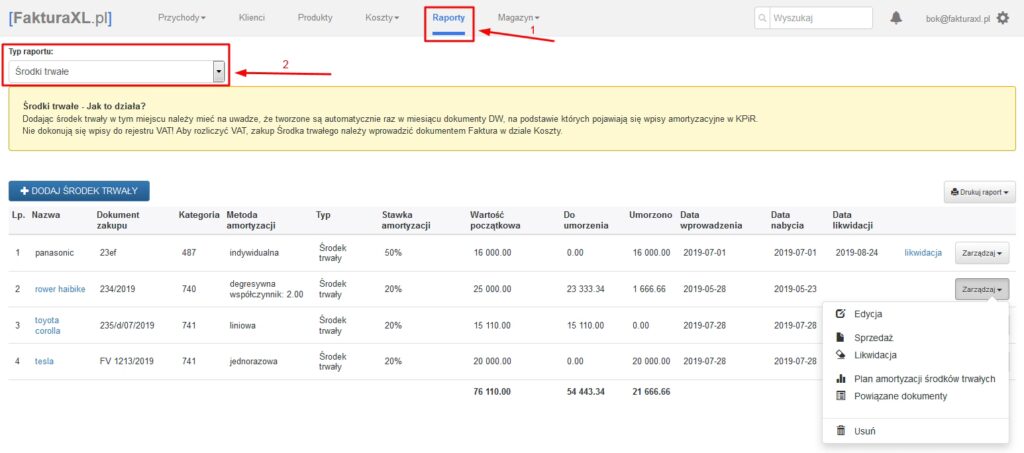The width and height of the screenshot is (1024, 453).
Task: Open settings via the gear icon
Action: tap(1003, 18)
